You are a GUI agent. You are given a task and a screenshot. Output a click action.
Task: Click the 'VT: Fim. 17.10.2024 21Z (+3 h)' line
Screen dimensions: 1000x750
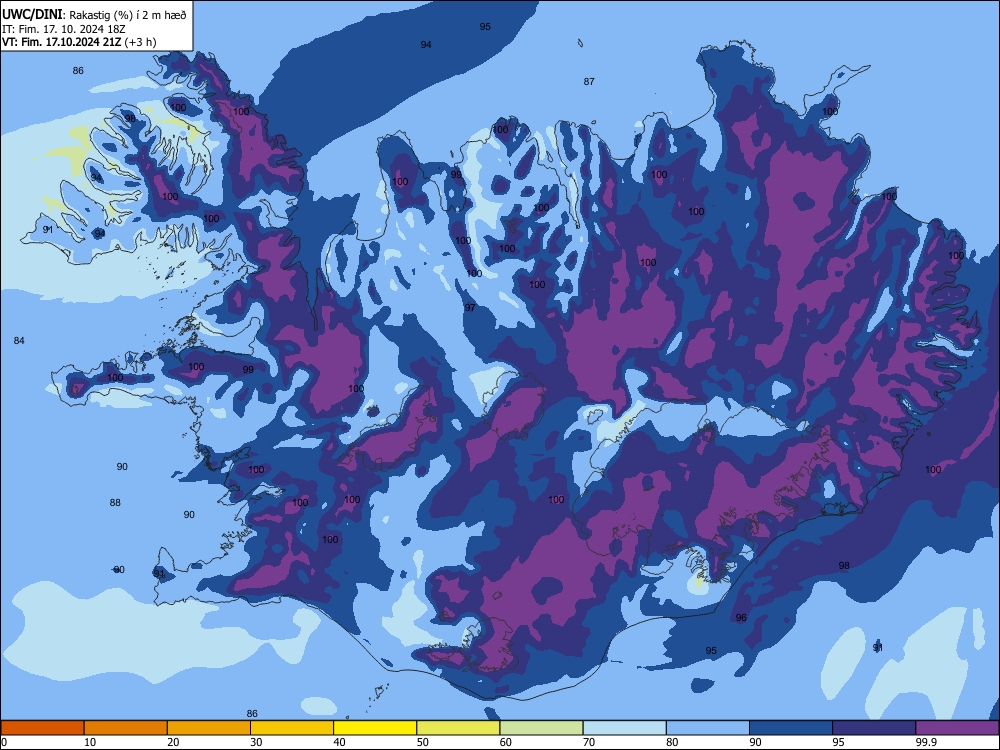click(x=79, y=42)
